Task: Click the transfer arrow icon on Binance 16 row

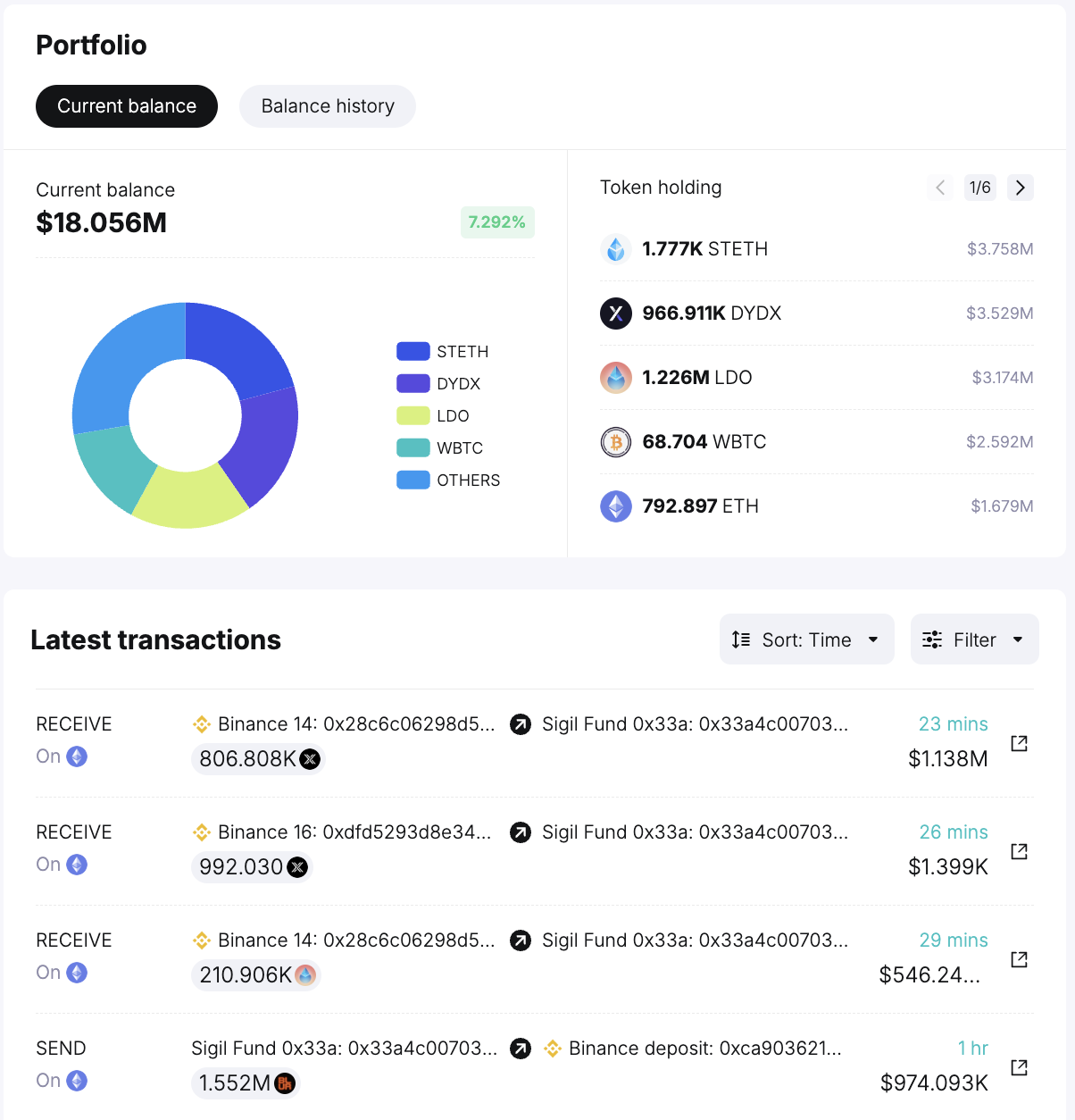Action: coord(521,832)
